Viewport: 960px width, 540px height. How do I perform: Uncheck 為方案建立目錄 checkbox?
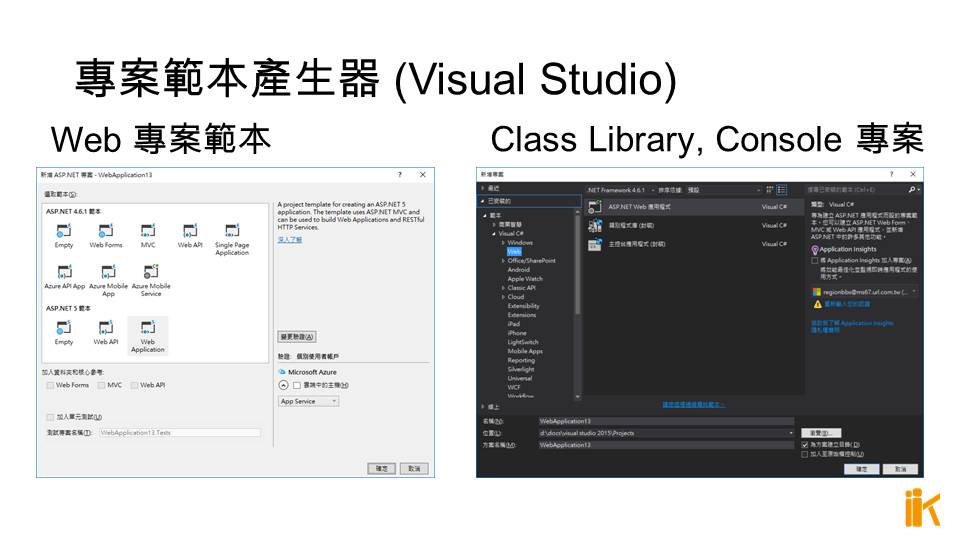[x=805, y=444]
